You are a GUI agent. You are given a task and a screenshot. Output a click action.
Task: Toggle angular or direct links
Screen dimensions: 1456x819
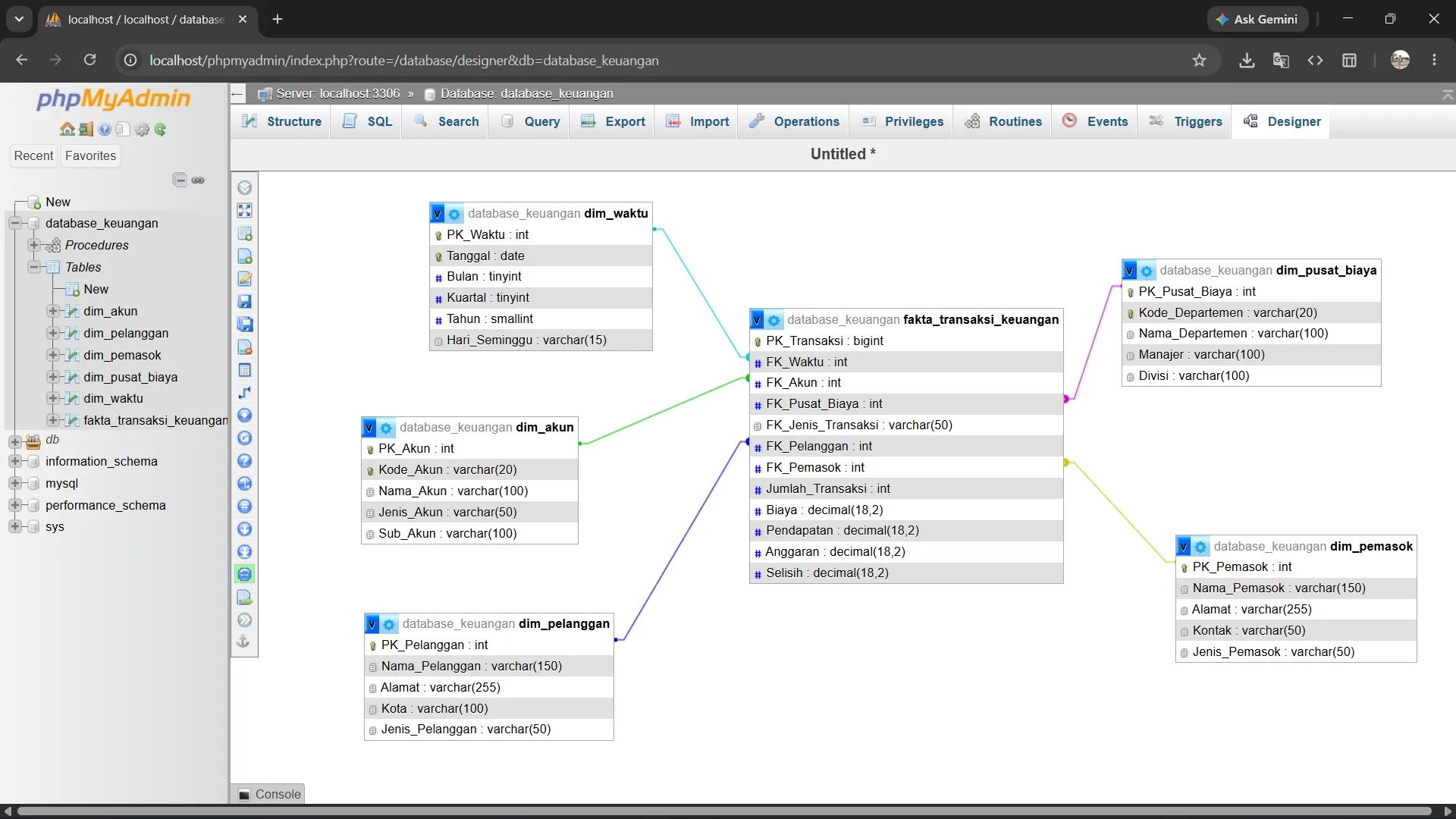click(244, 484)
